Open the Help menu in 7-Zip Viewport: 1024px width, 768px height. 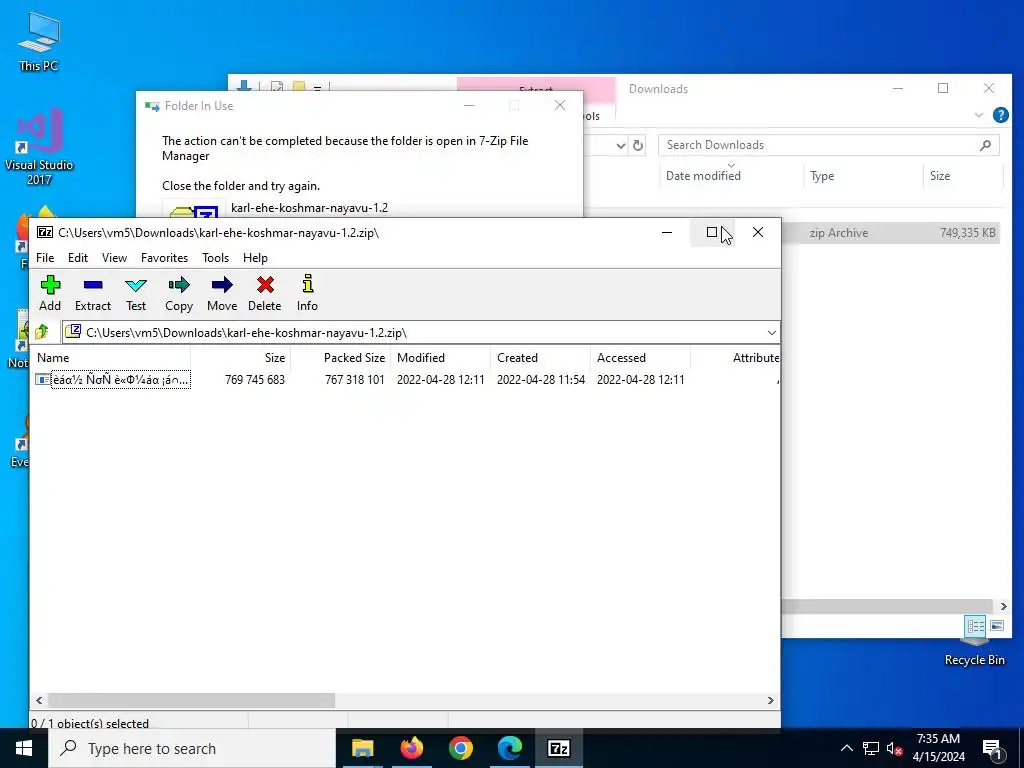point(255,258)
